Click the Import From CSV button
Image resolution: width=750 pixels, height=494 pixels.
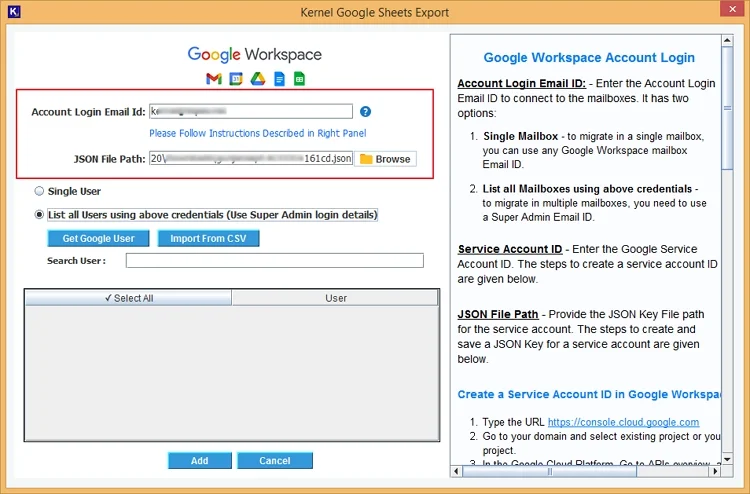click(208, 238)
